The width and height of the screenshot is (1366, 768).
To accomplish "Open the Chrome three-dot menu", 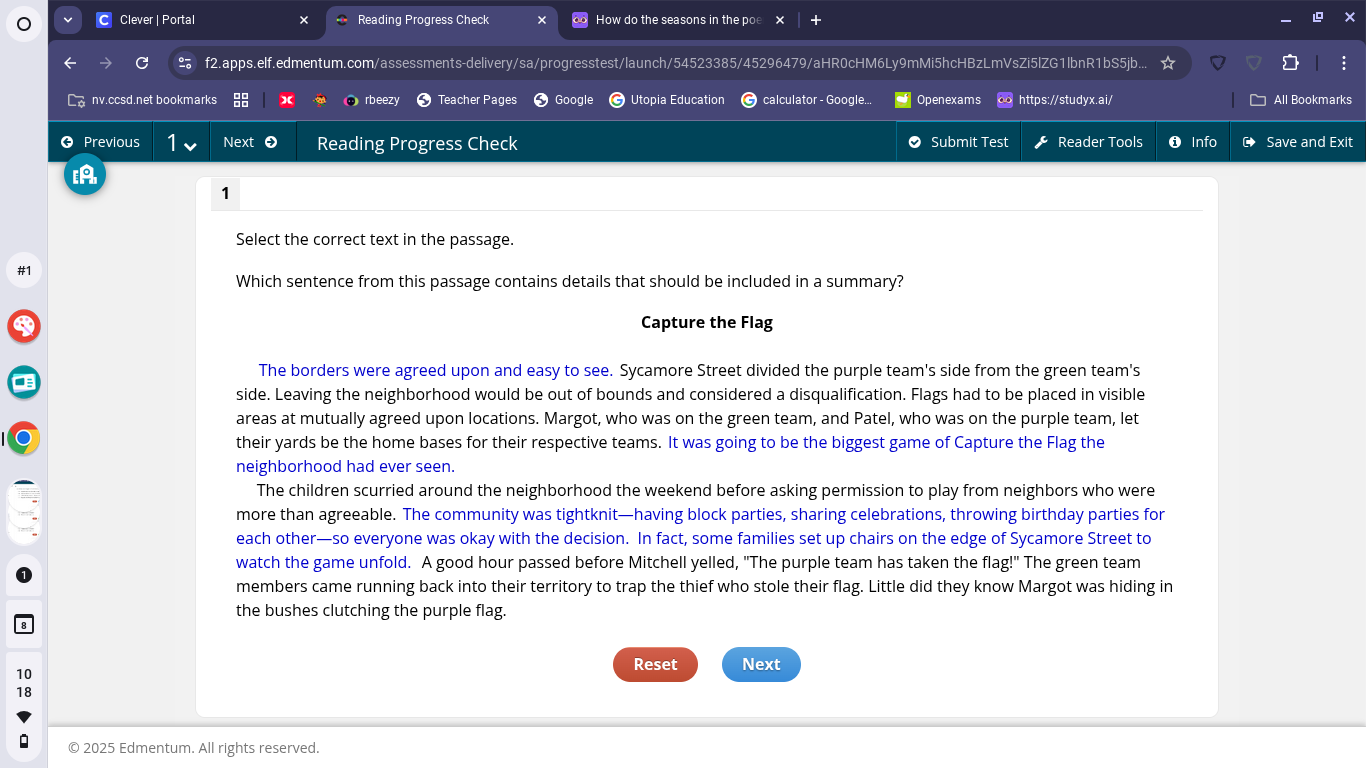I will pyautogui.click(x=1345, y=62).
